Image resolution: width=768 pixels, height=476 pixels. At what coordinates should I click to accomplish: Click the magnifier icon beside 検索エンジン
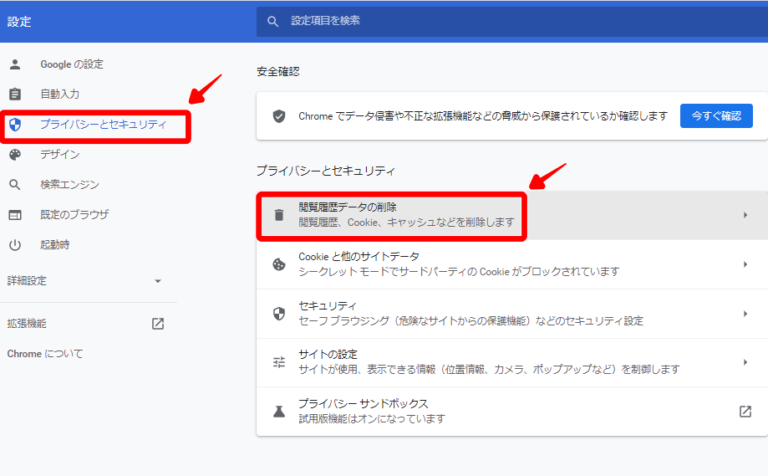pyautogui.click(x=15, y=185)
